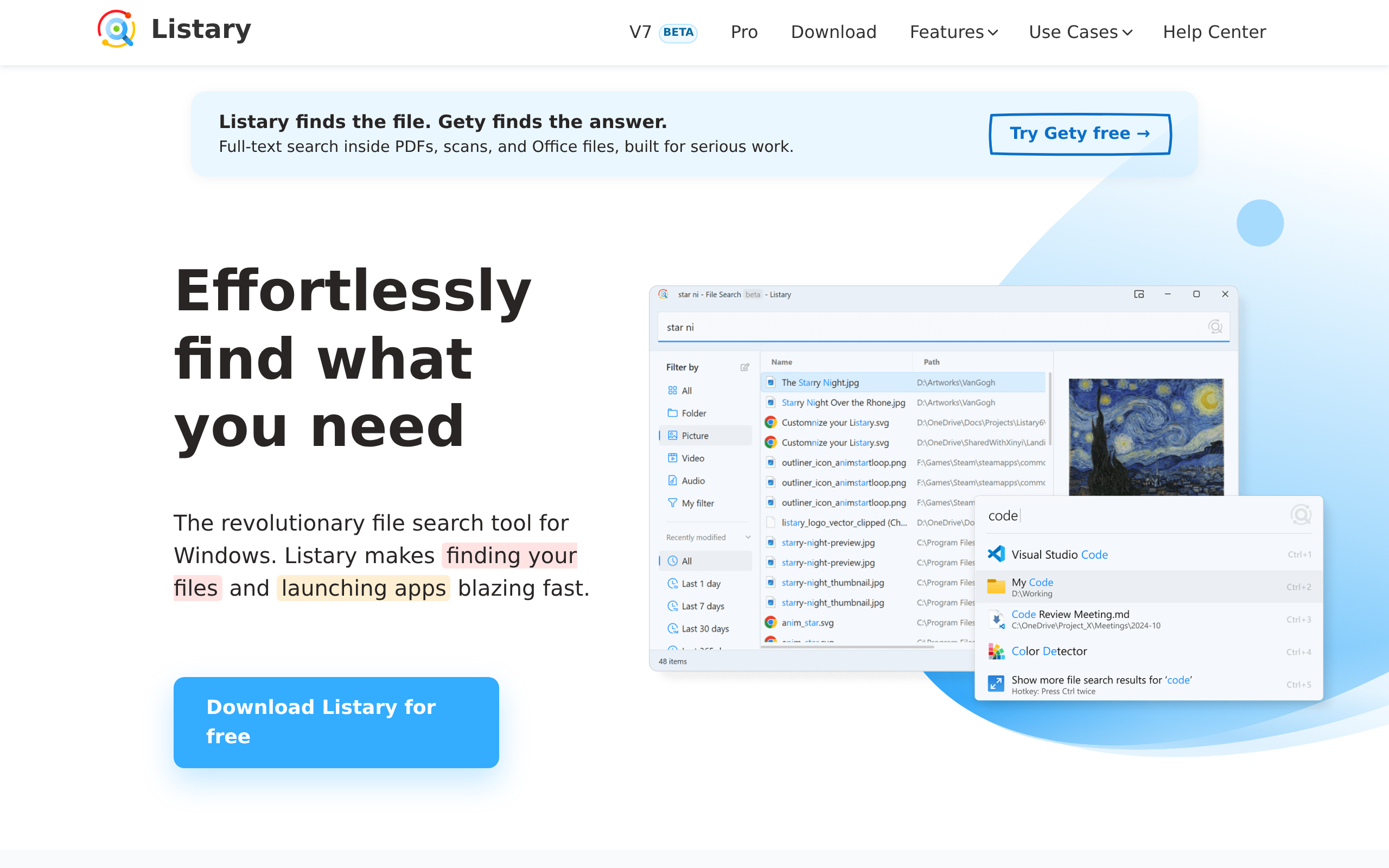This screenshot has height=868, width=1389.
Task: Select Last 1 day filter
Action: tap(705, 583)
